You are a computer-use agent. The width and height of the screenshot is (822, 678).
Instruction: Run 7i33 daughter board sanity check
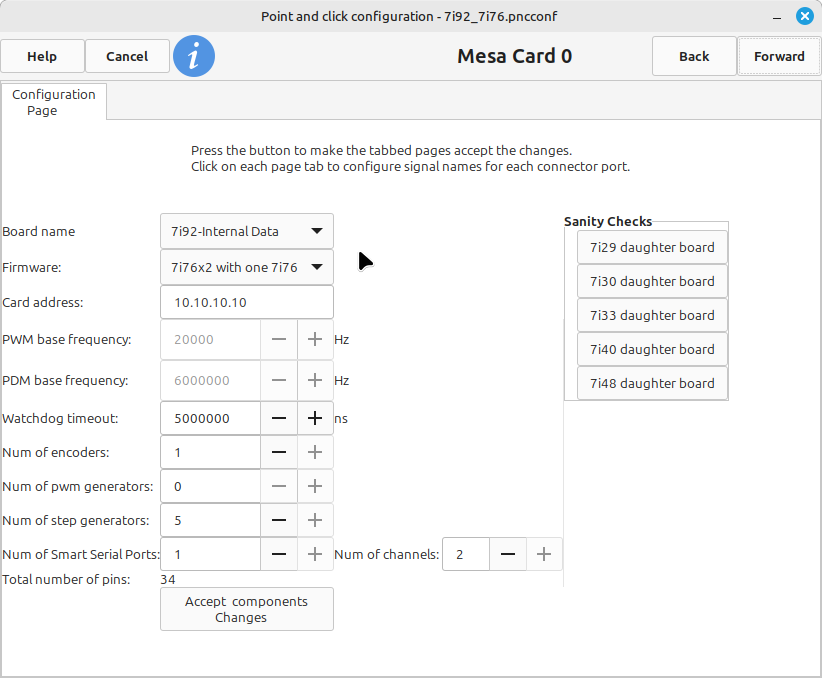click(x=652, y=315)
